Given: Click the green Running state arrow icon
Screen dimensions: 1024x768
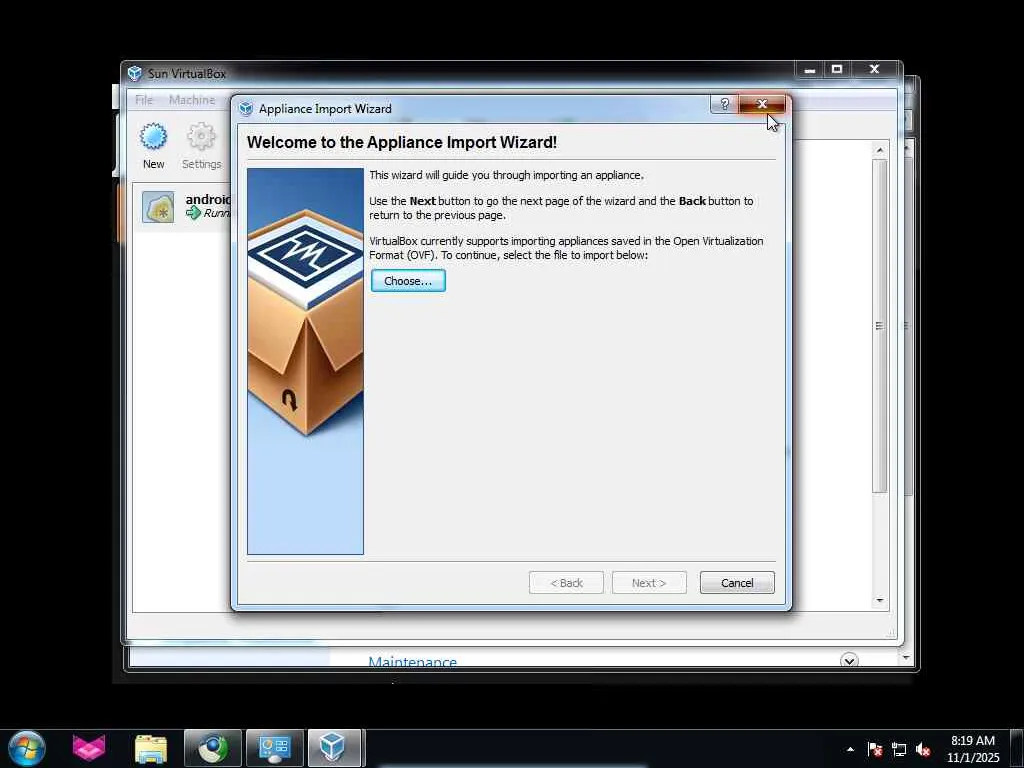Looking at the screenshot, I should (193, 213).
